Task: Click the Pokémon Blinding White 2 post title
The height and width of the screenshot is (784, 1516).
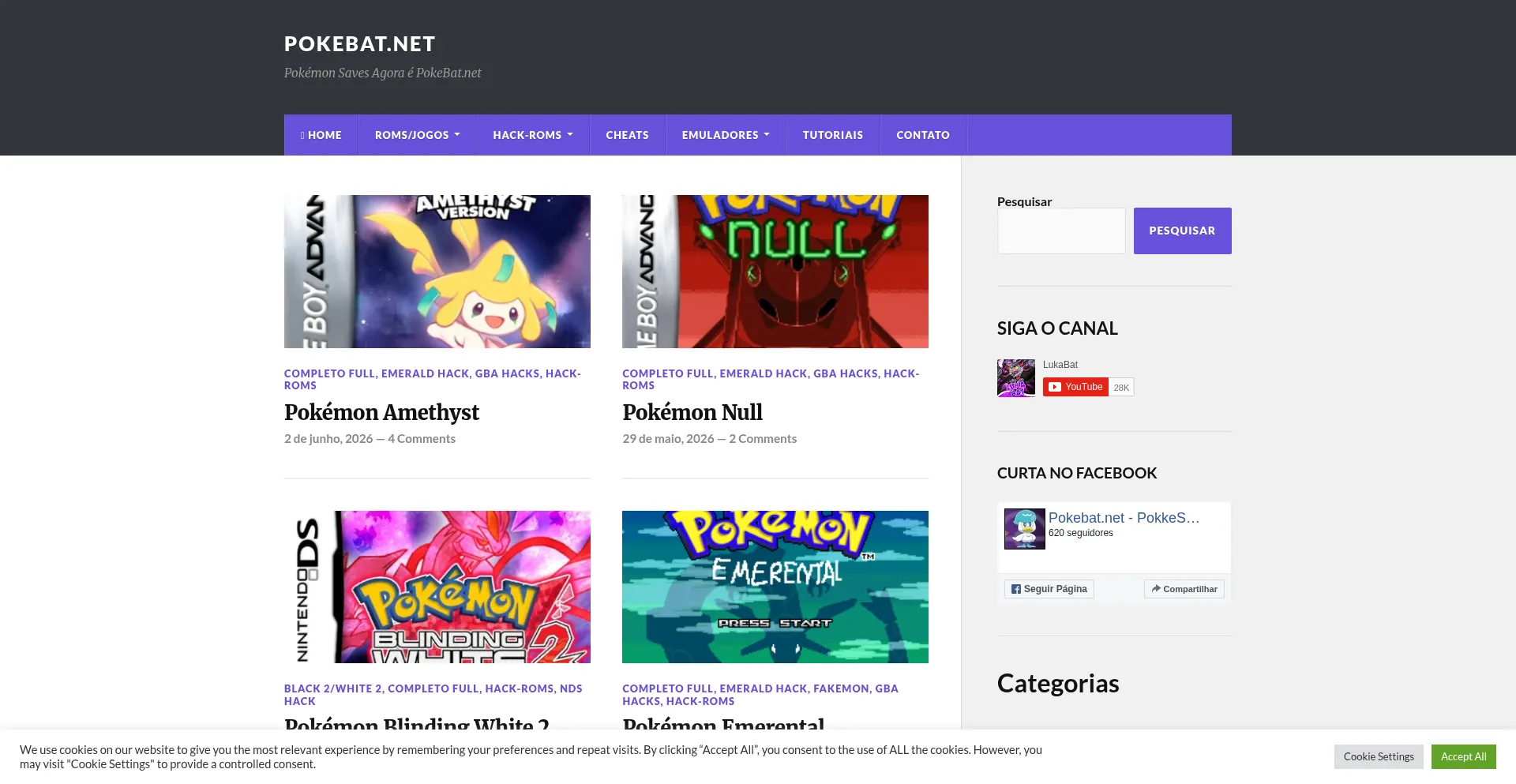Action: pyautogui.click(x=417, y=725)
